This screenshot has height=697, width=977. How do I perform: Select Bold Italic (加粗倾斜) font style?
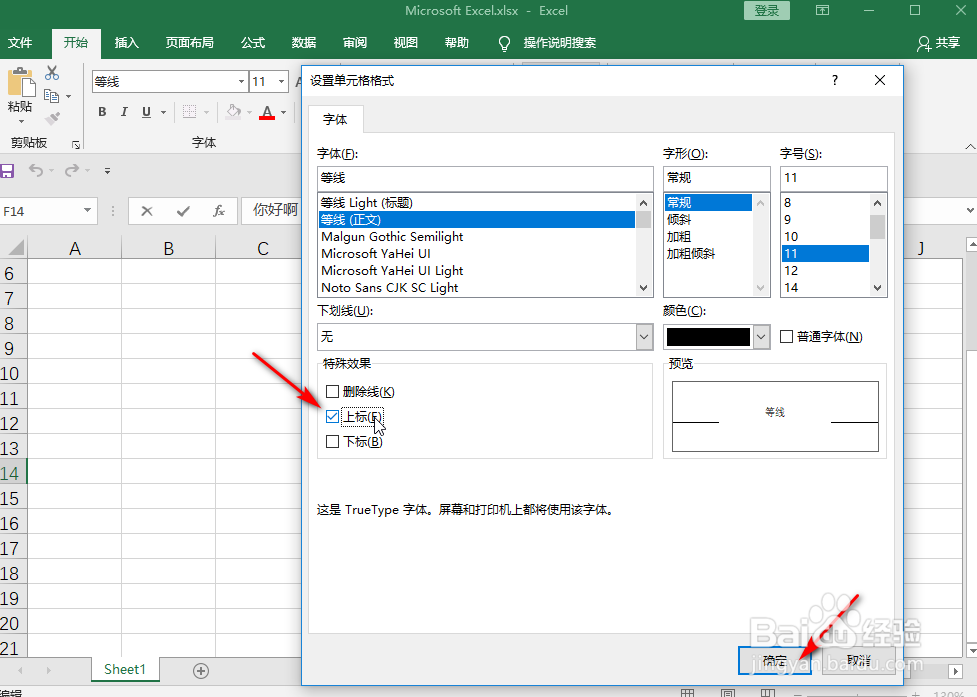(708, 254)
